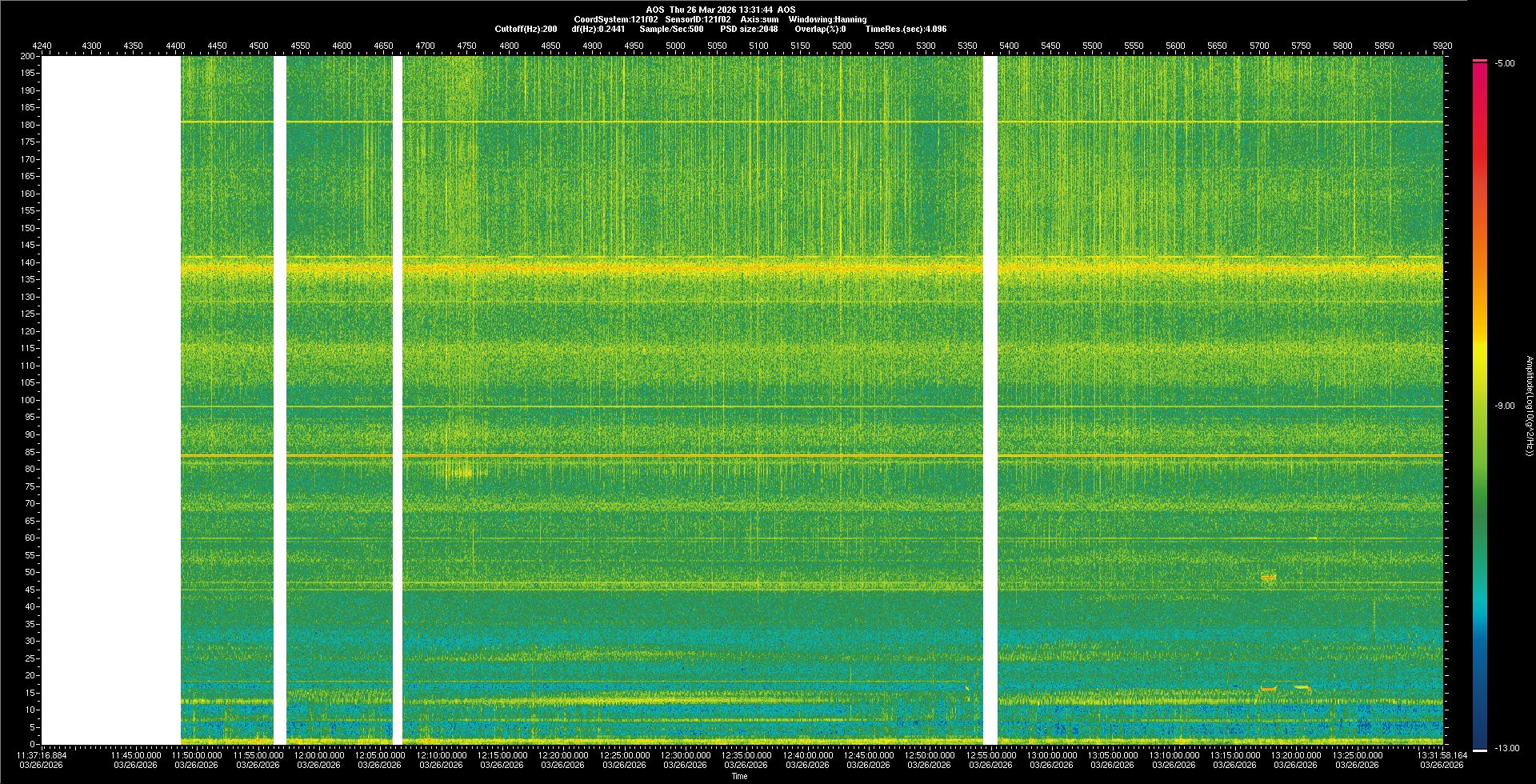Click the Sample/Sec:500 header label

(x=671, y=29)
